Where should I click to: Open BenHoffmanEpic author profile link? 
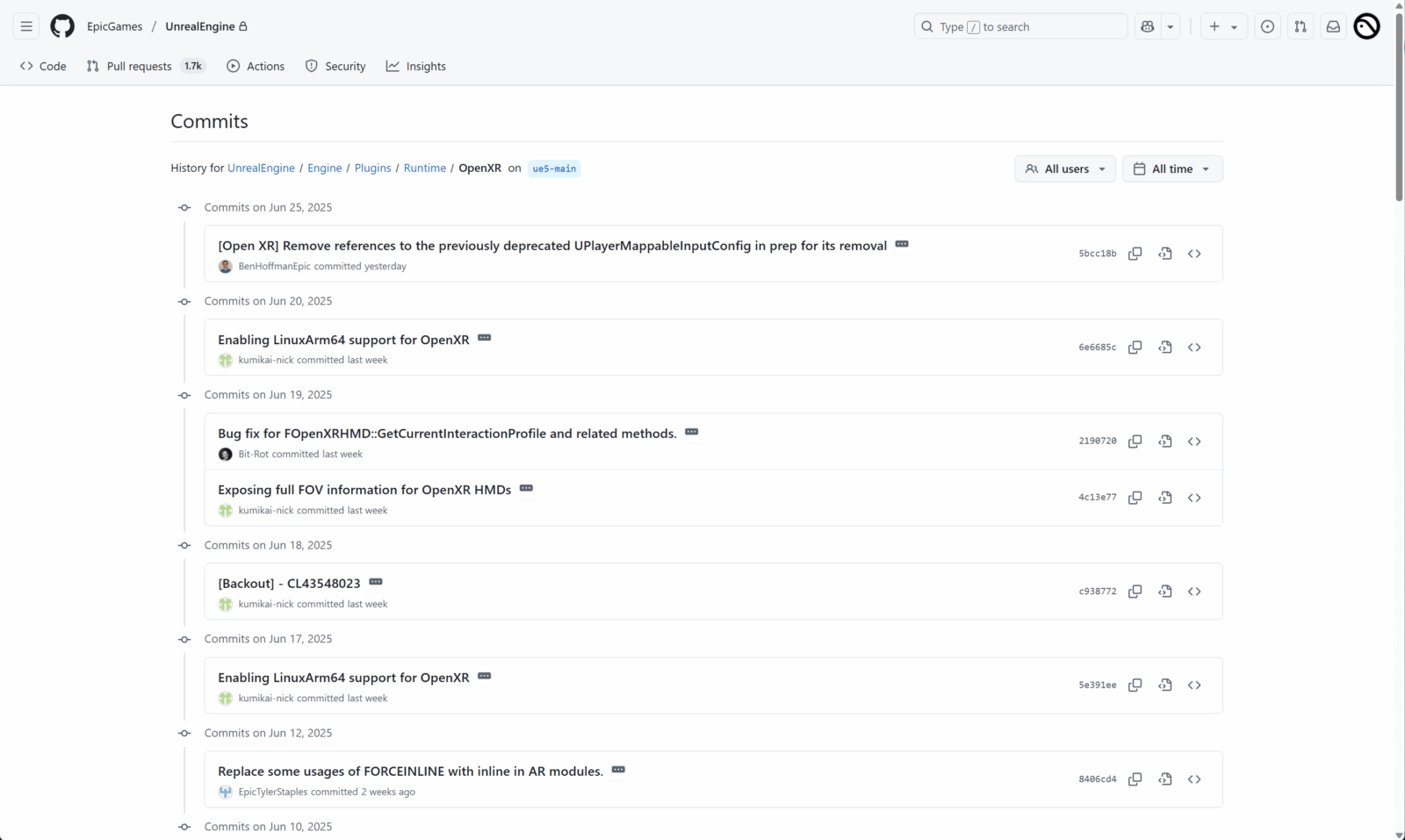pos(274,267)
